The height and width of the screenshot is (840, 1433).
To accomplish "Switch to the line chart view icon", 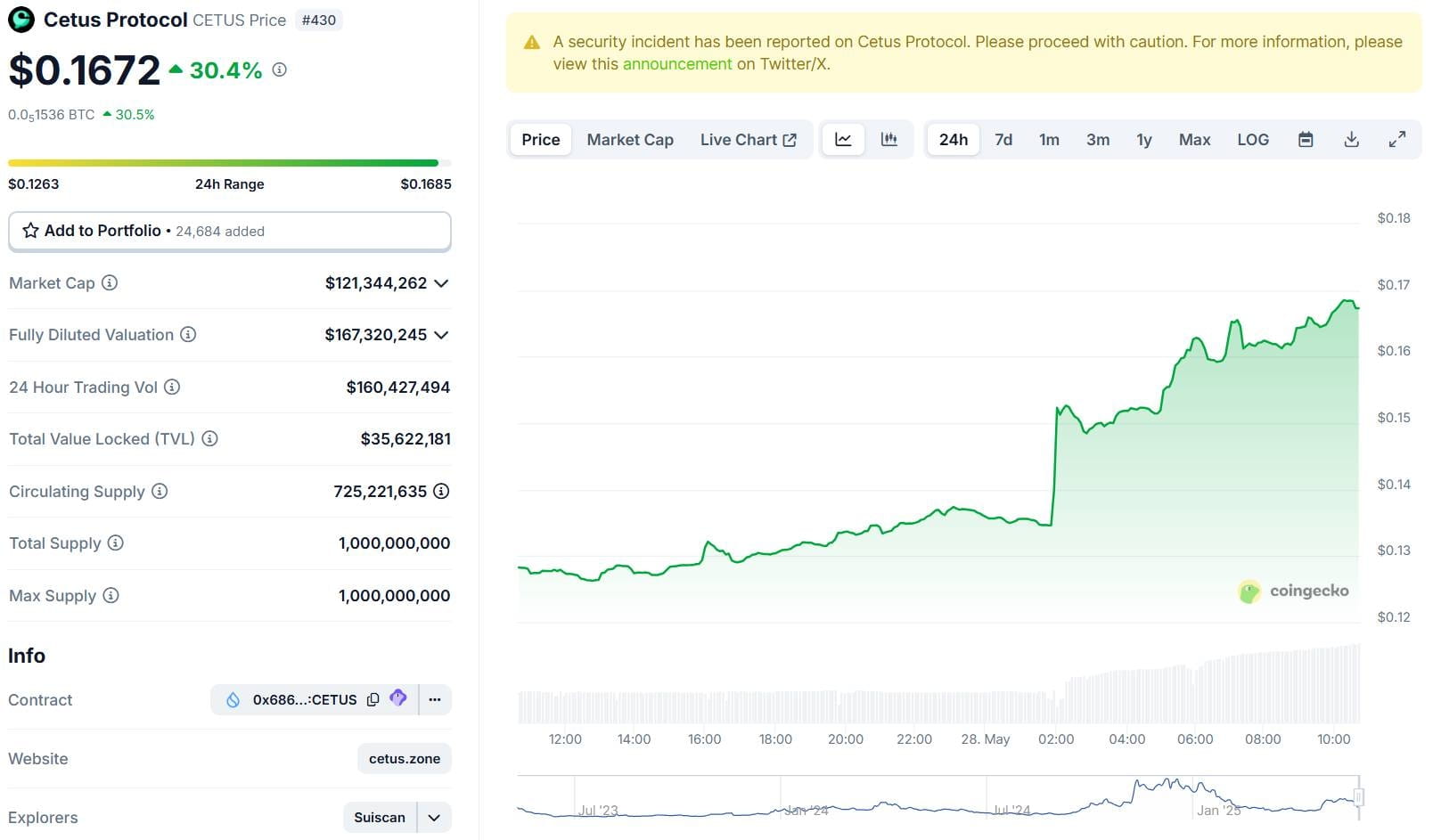I will coord(843,140).
